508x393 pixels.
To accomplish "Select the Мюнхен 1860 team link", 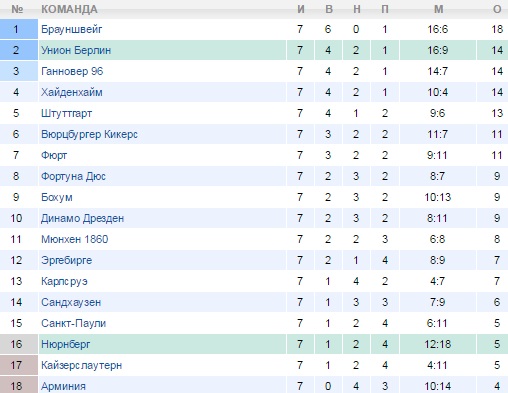I will (74, 239).
